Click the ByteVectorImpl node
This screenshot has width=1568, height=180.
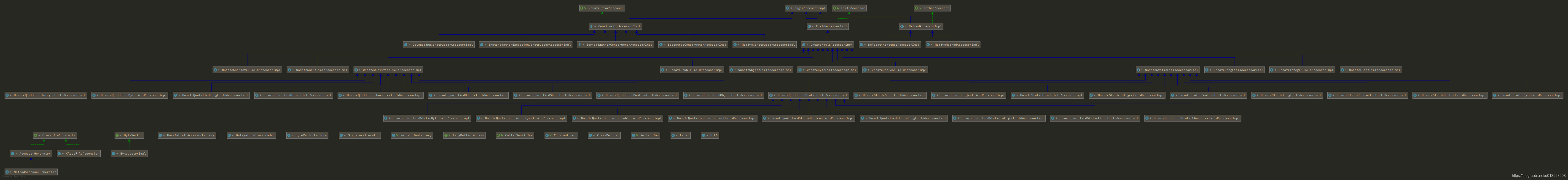click(129, 154)
